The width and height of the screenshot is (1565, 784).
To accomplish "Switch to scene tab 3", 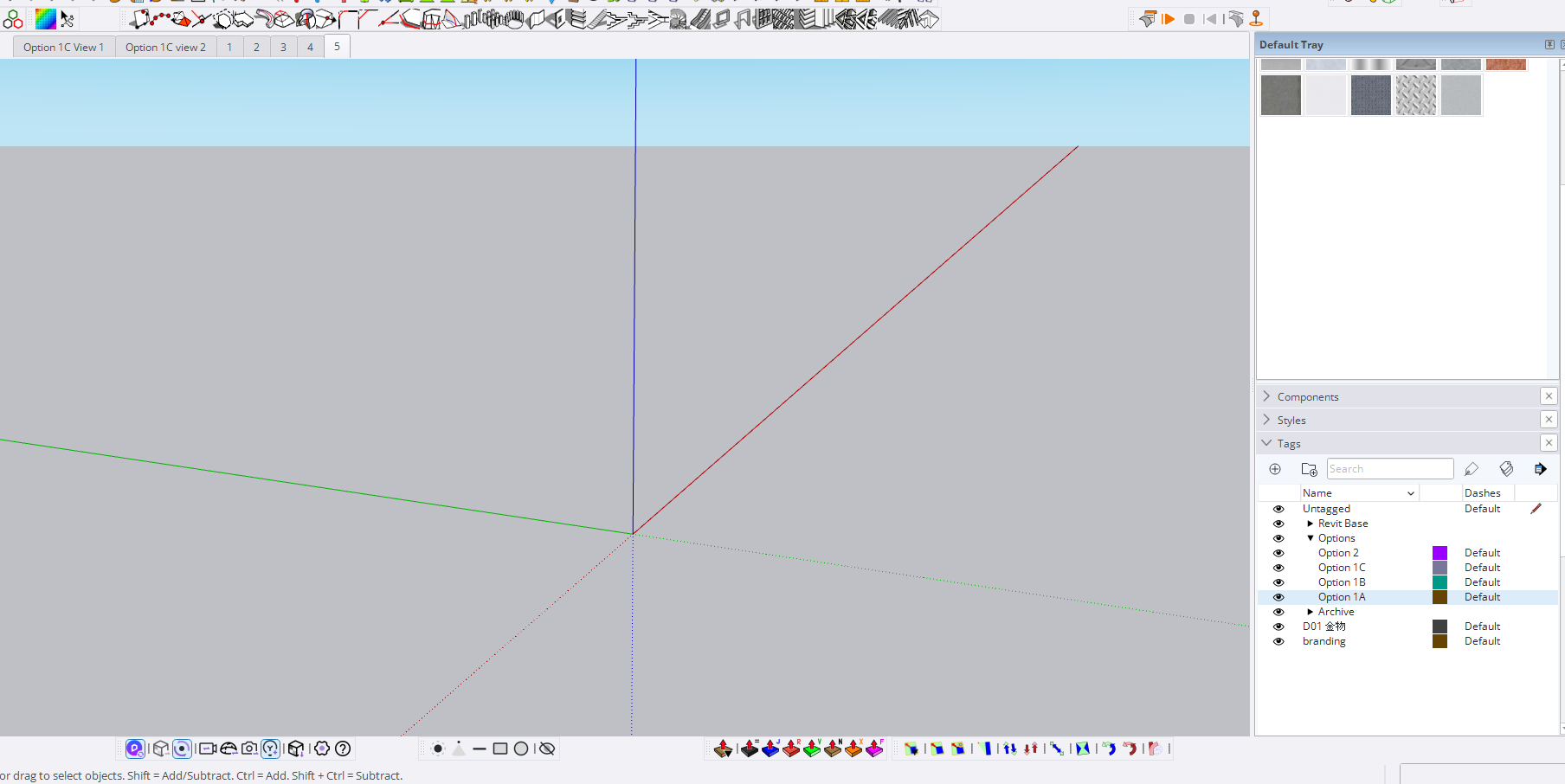I will 283,48.
